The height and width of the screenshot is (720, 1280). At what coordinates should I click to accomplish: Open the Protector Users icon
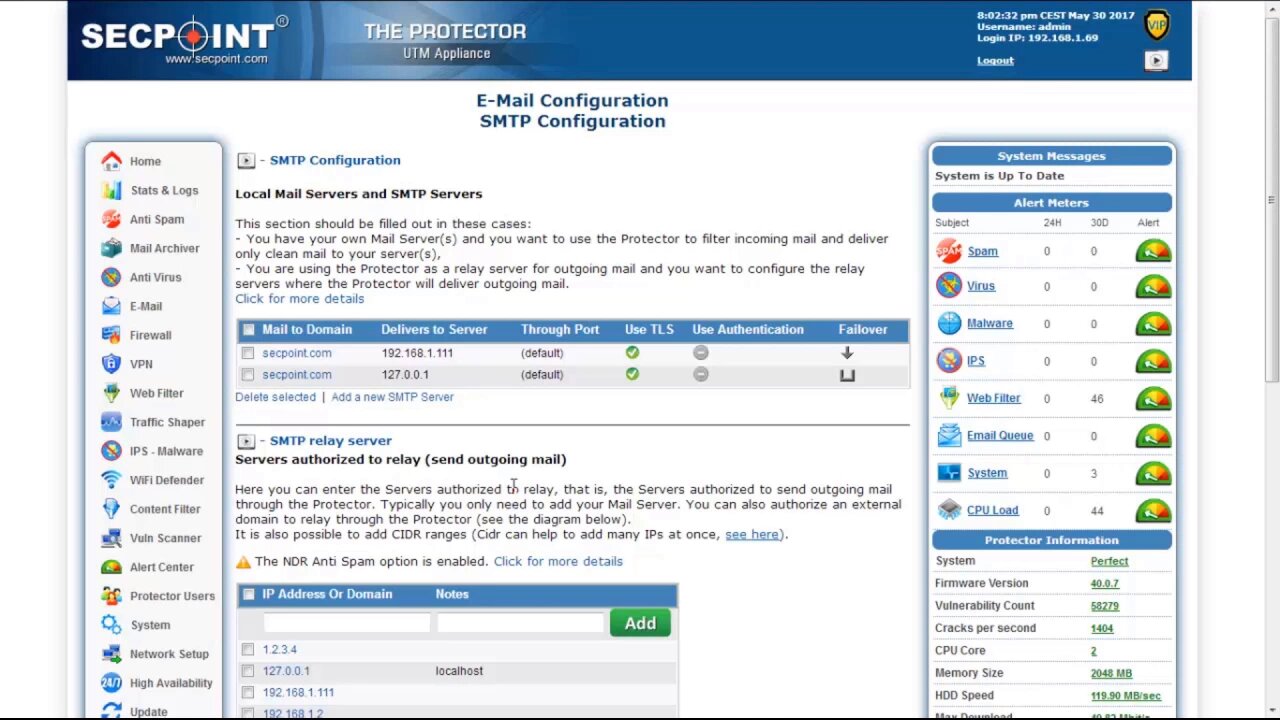coord(111,596)
